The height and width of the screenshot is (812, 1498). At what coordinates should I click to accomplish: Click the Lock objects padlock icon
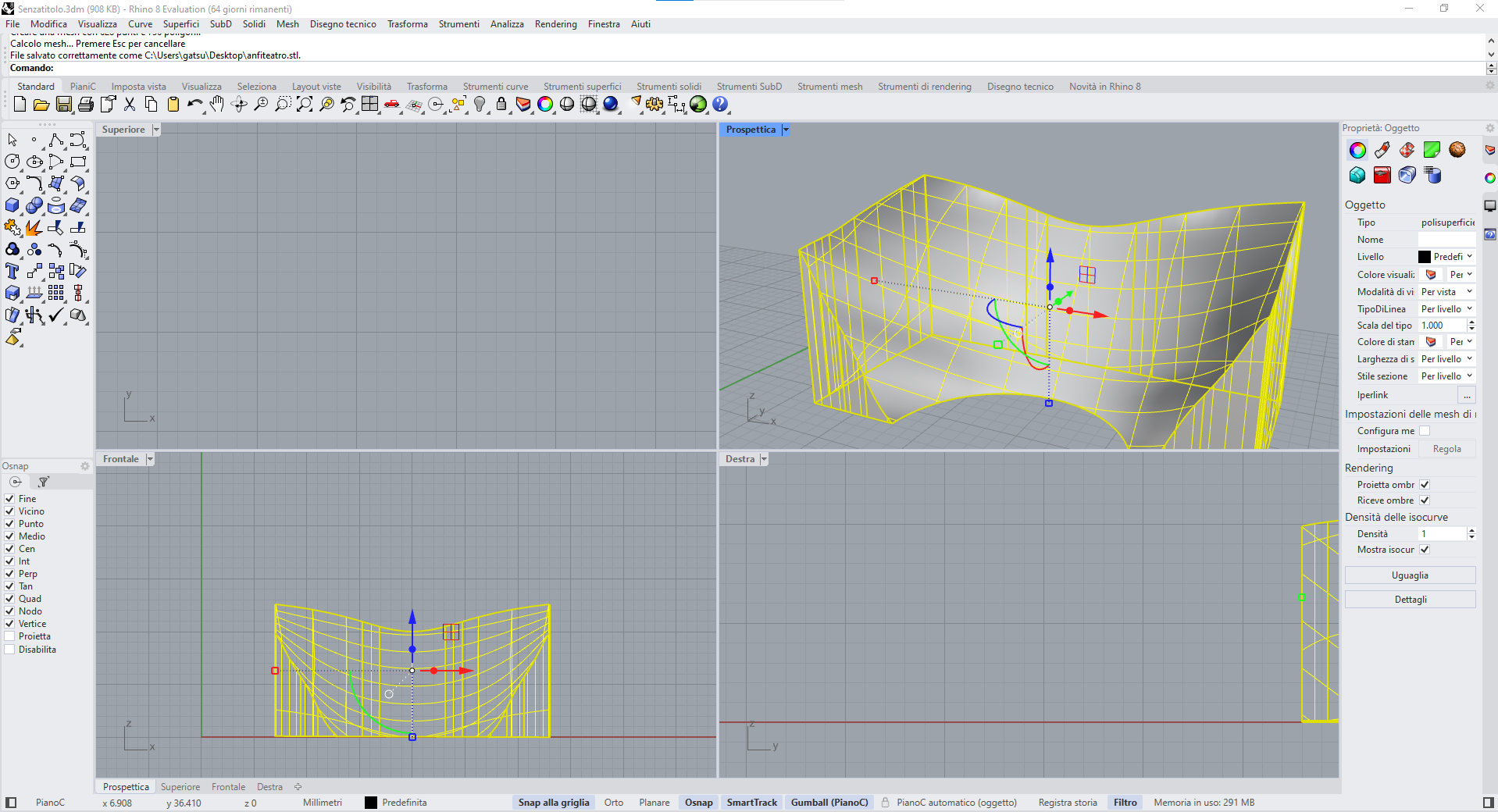tap(501, 105)
